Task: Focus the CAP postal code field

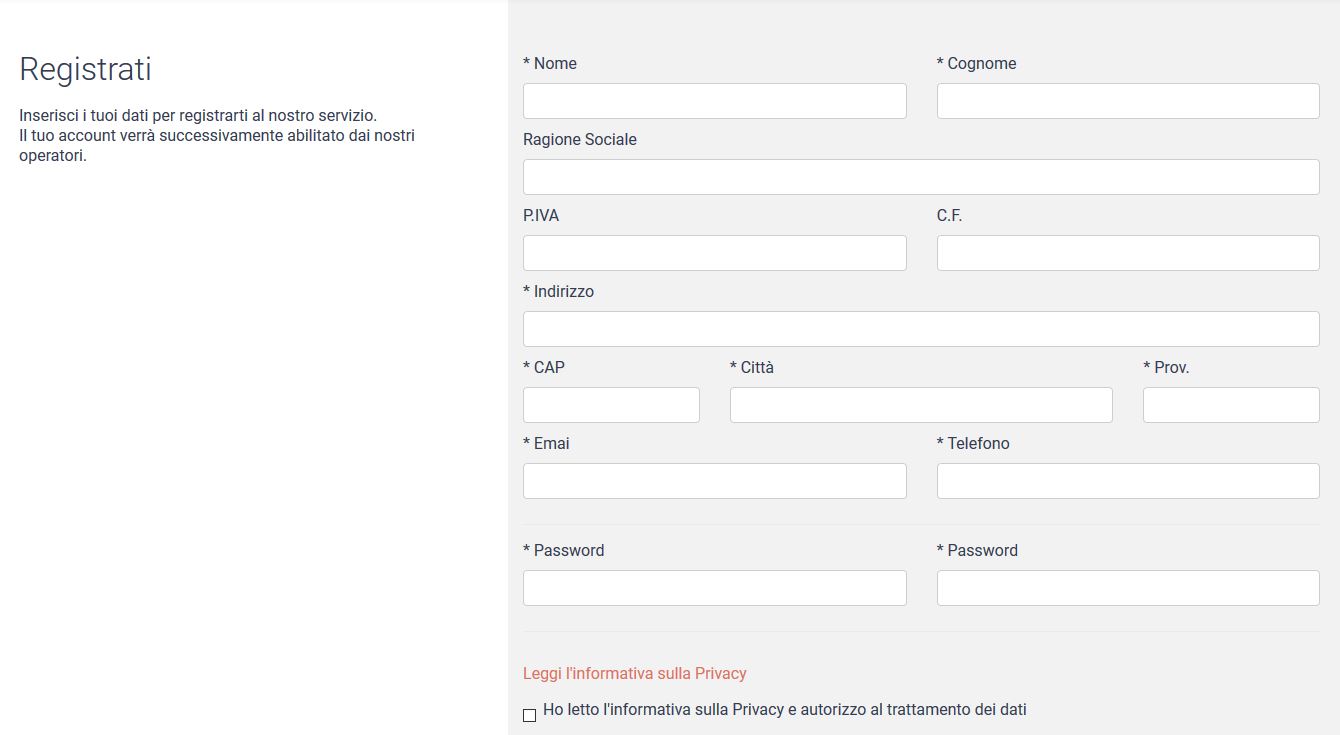Action: pyautogui.click(x=611, y=405)
